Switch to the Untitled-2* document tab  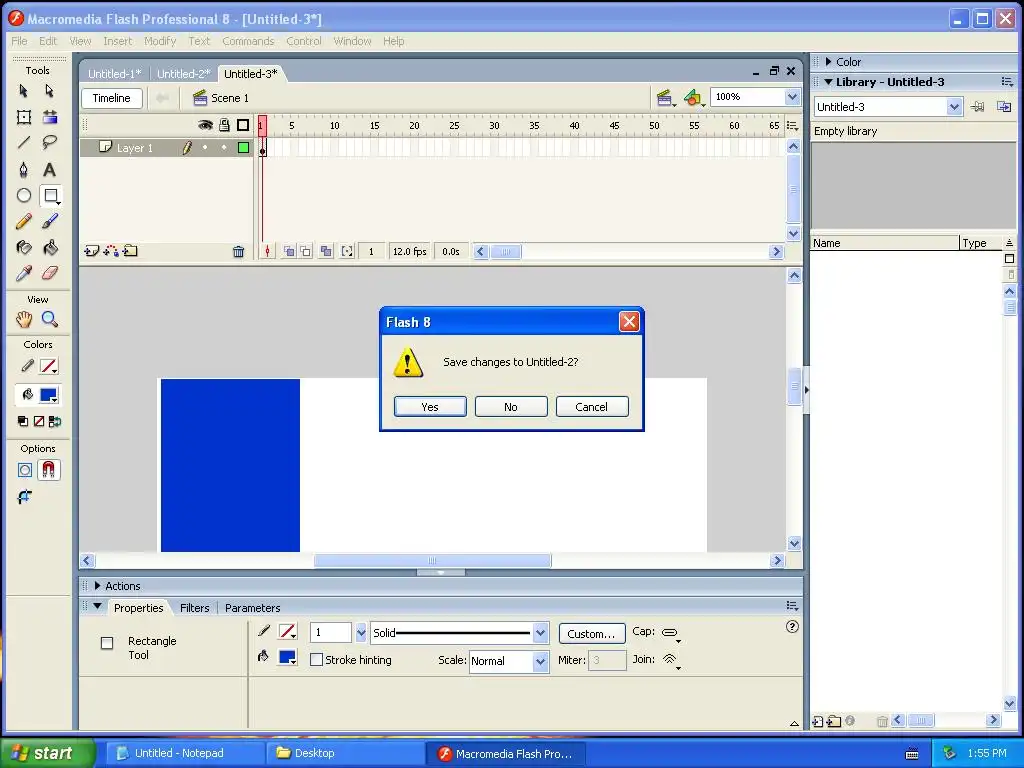pos(184,74)
